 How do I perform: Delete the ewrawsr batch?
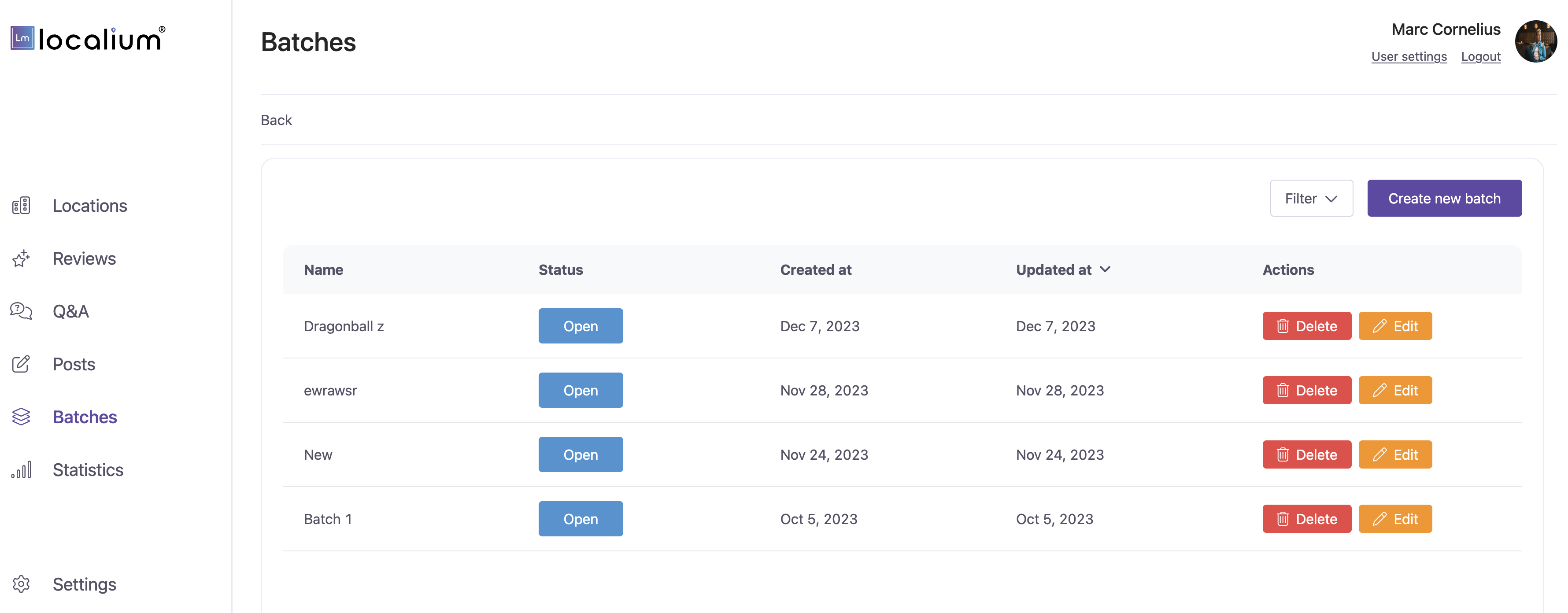pyautogui.click(x=1306, y=391)
